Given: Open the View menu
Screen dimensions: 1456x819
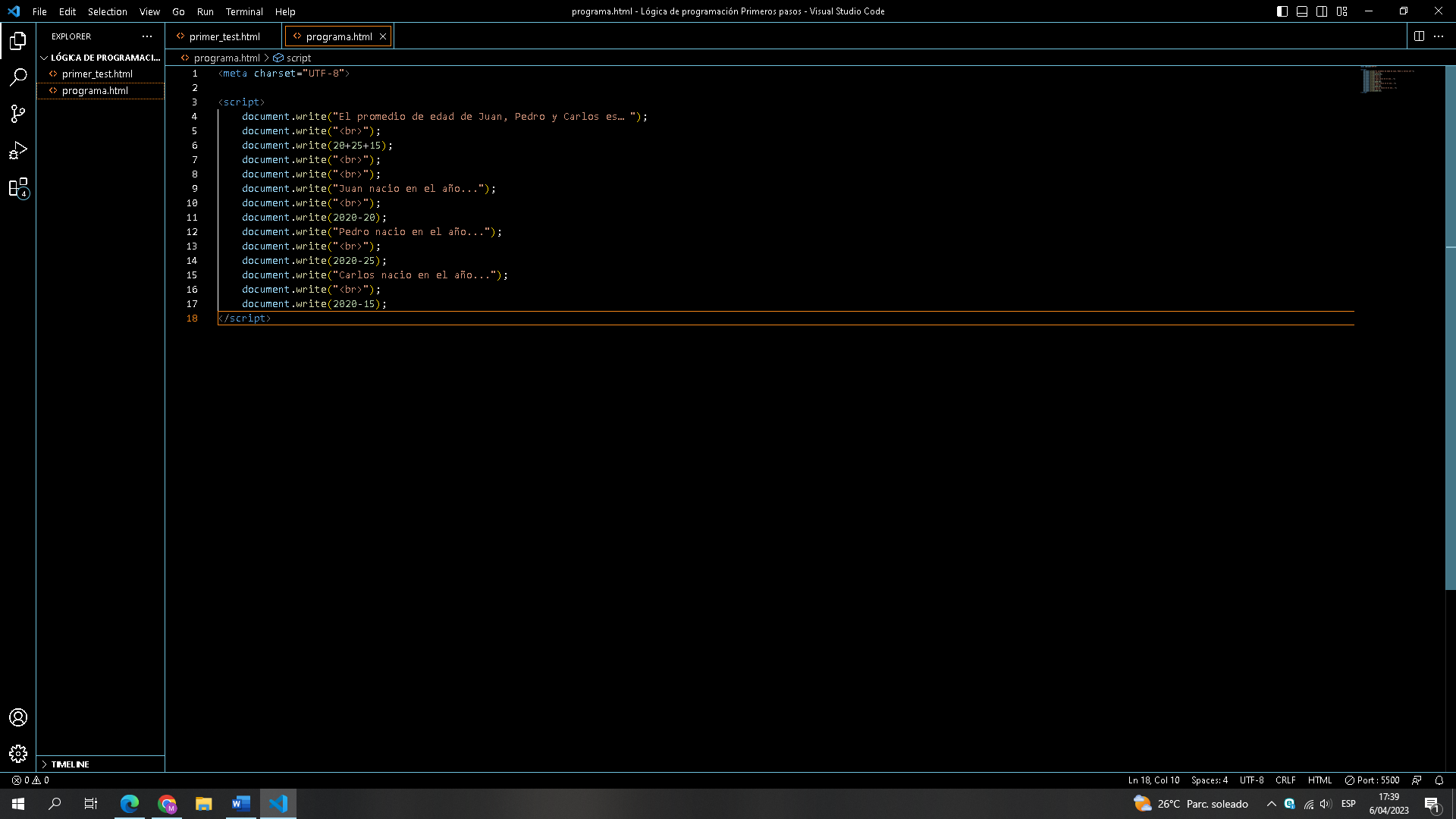Looking at the screenshot, I should pyautogui.click(x=149, y=11).
